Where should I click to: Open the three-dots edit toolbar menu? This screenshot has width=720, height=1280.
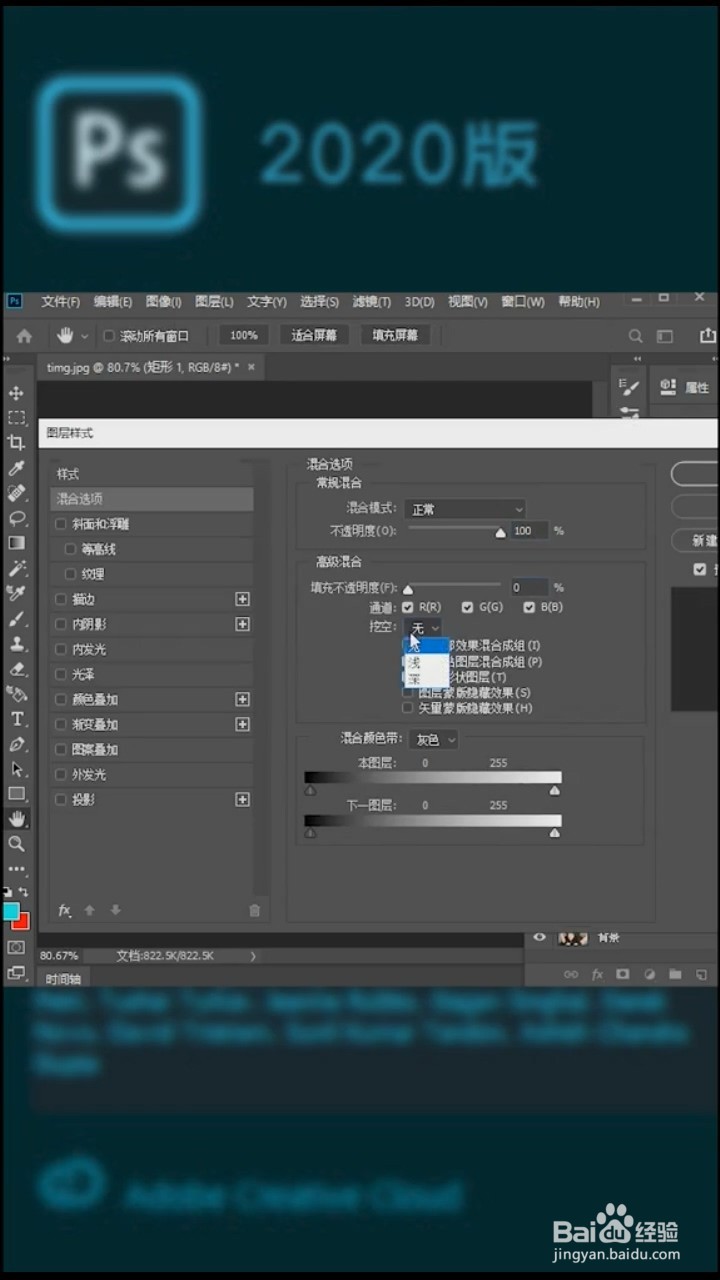coord(16,868)
